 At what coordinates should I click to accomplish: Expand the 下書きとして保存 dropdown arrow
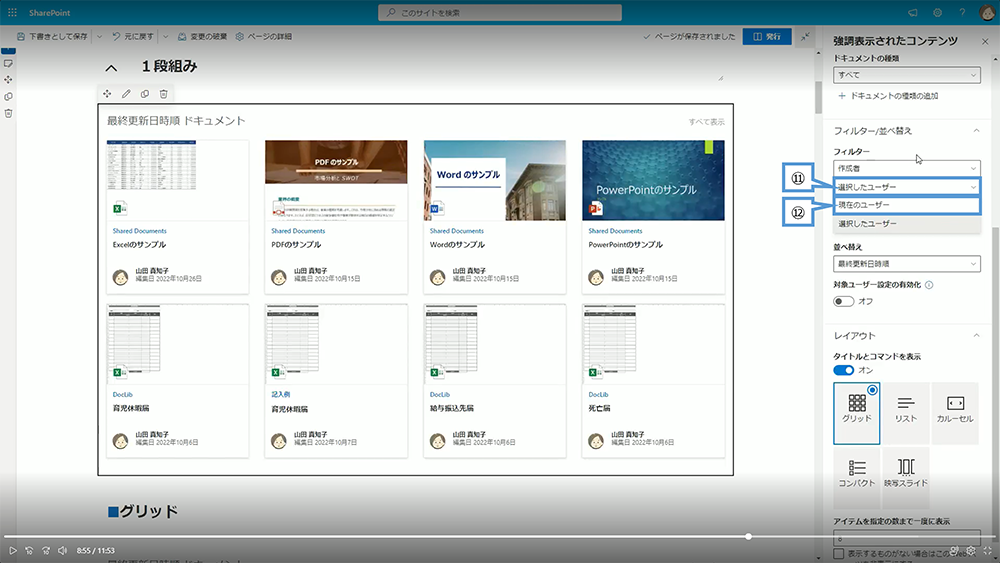tap(99, 36)
